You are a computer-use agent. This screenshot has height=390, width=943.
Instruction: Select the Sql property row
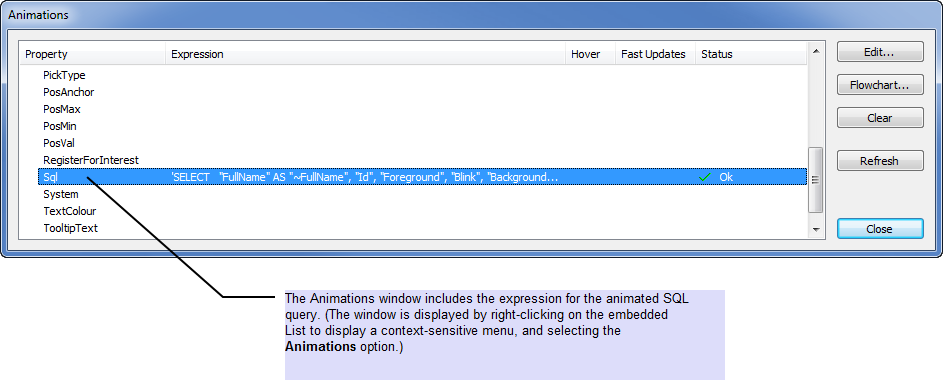pyautogui.click(x=413, y=177)
